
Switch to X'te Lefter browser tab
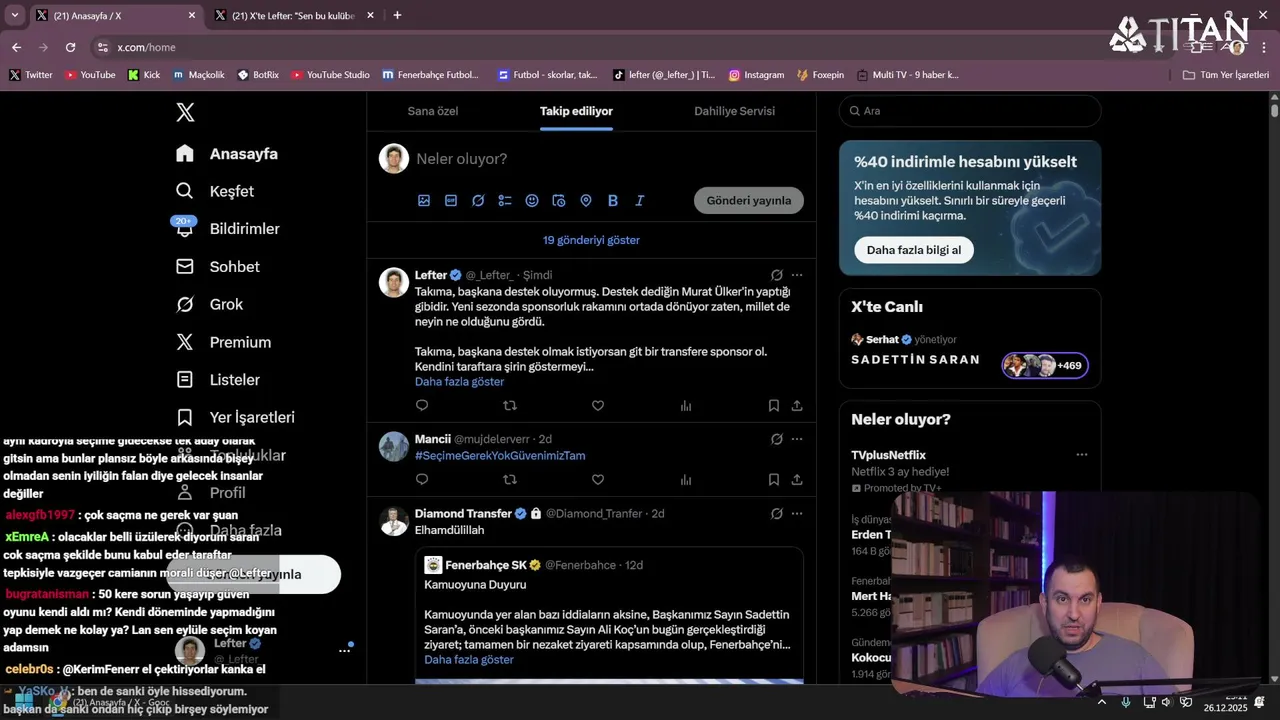click(x=293, y=16)
